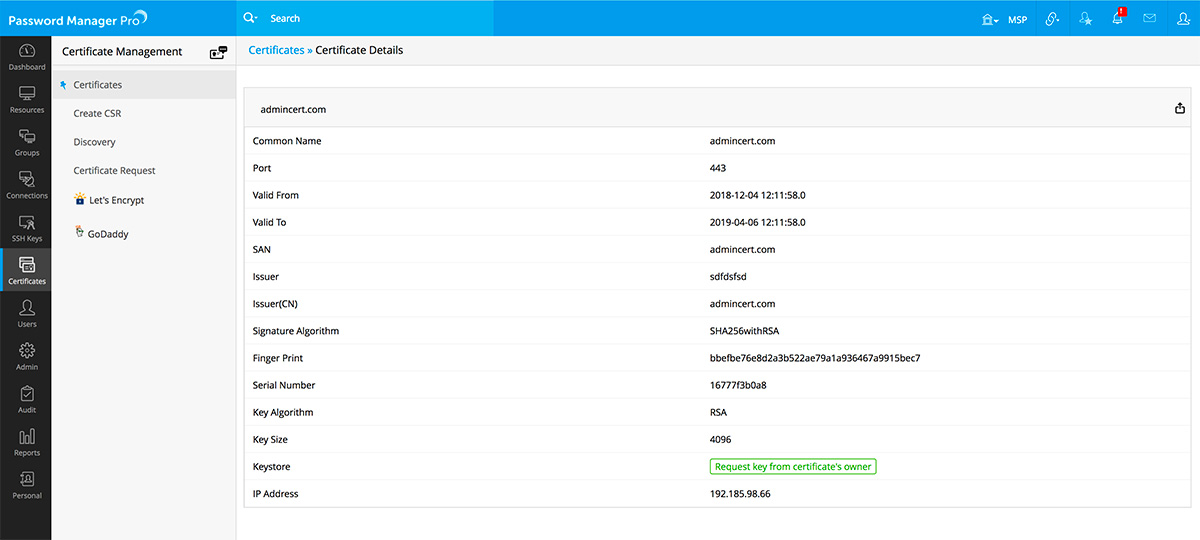
Task: Click into the Search input field
Action: (380, 18)
